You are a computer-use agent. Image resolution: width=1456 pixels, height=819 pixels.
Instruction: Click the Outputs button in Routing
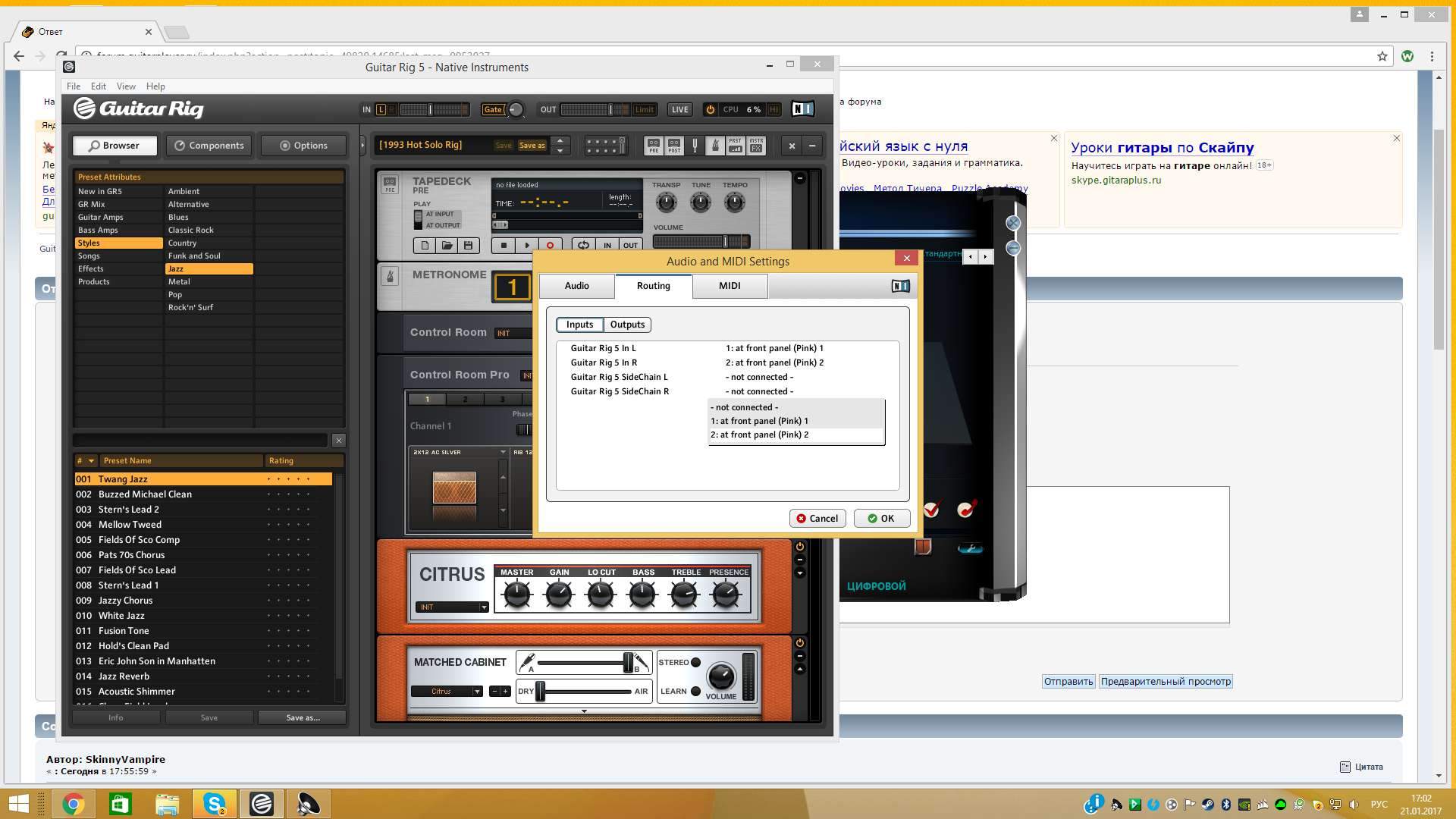pos(627,325)
